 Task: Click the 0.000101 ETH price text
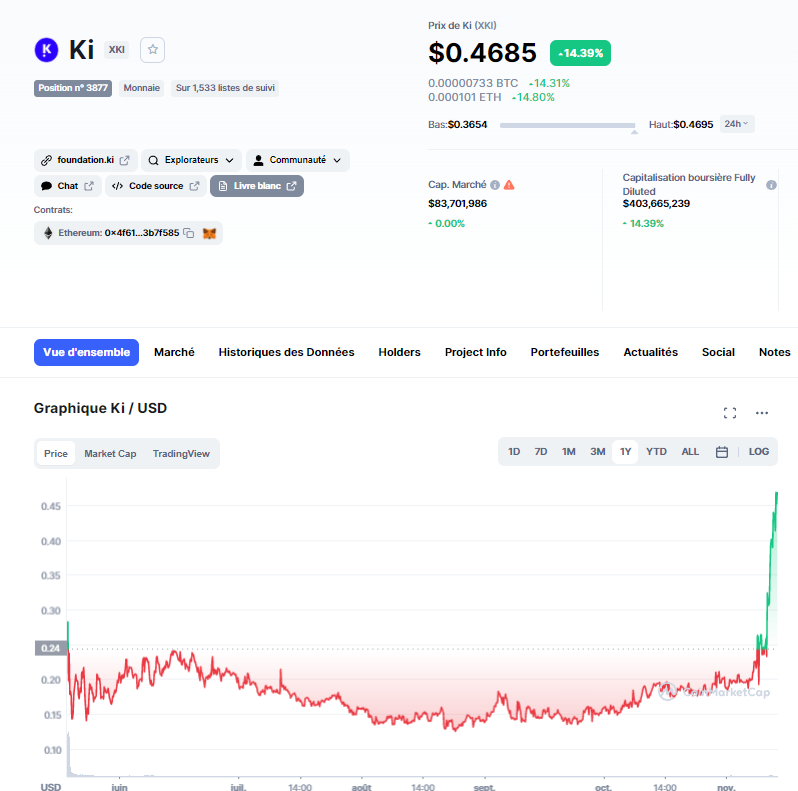tap(465, 97)
